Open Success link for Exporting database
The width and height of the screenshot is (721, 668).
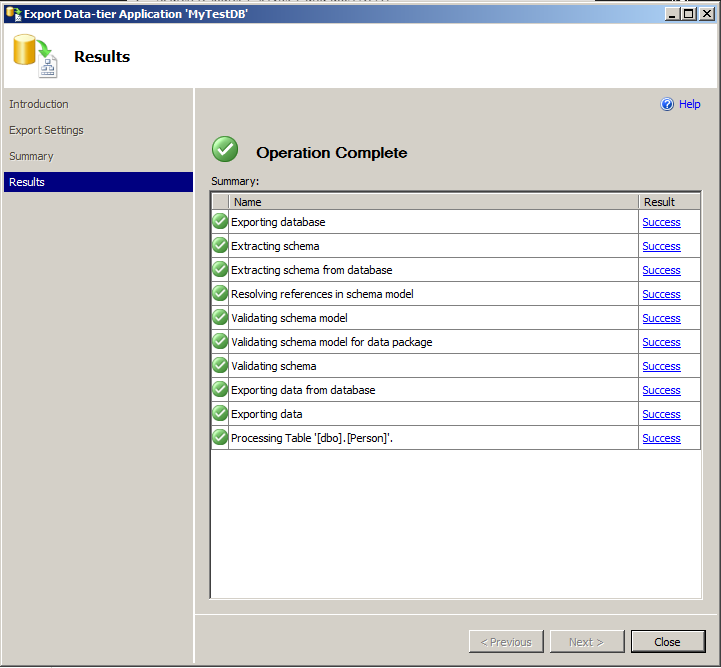click(x=661, y=222)
